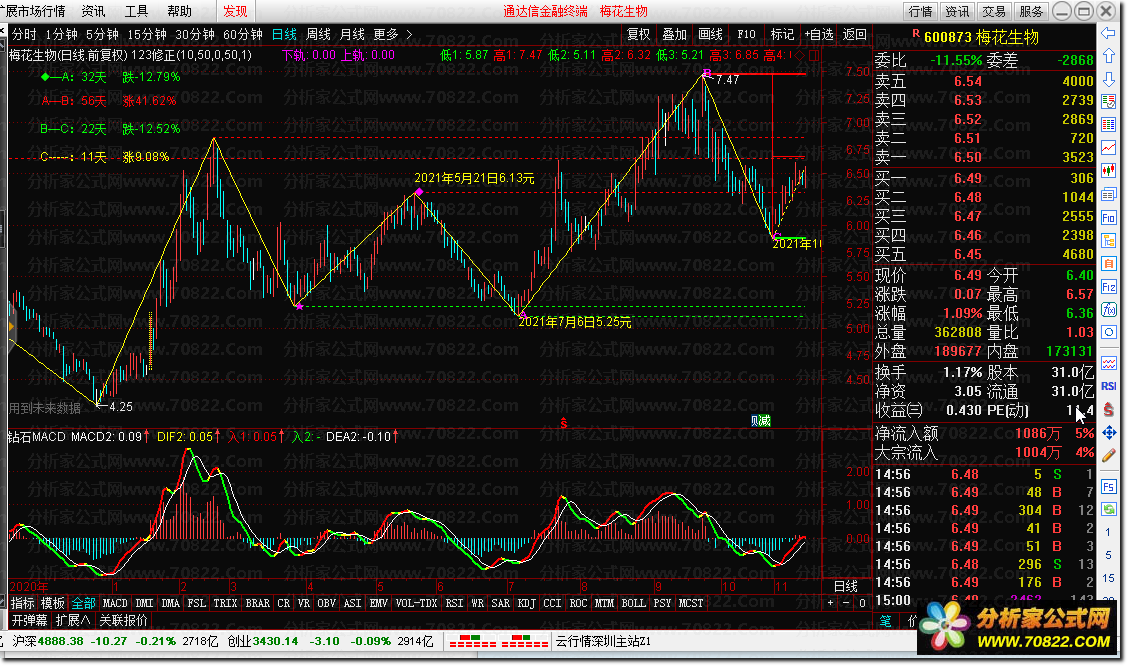Click the small square icon at chart top-right
Viewport: 1129px width, 666px height.
[x=814, y=55]
